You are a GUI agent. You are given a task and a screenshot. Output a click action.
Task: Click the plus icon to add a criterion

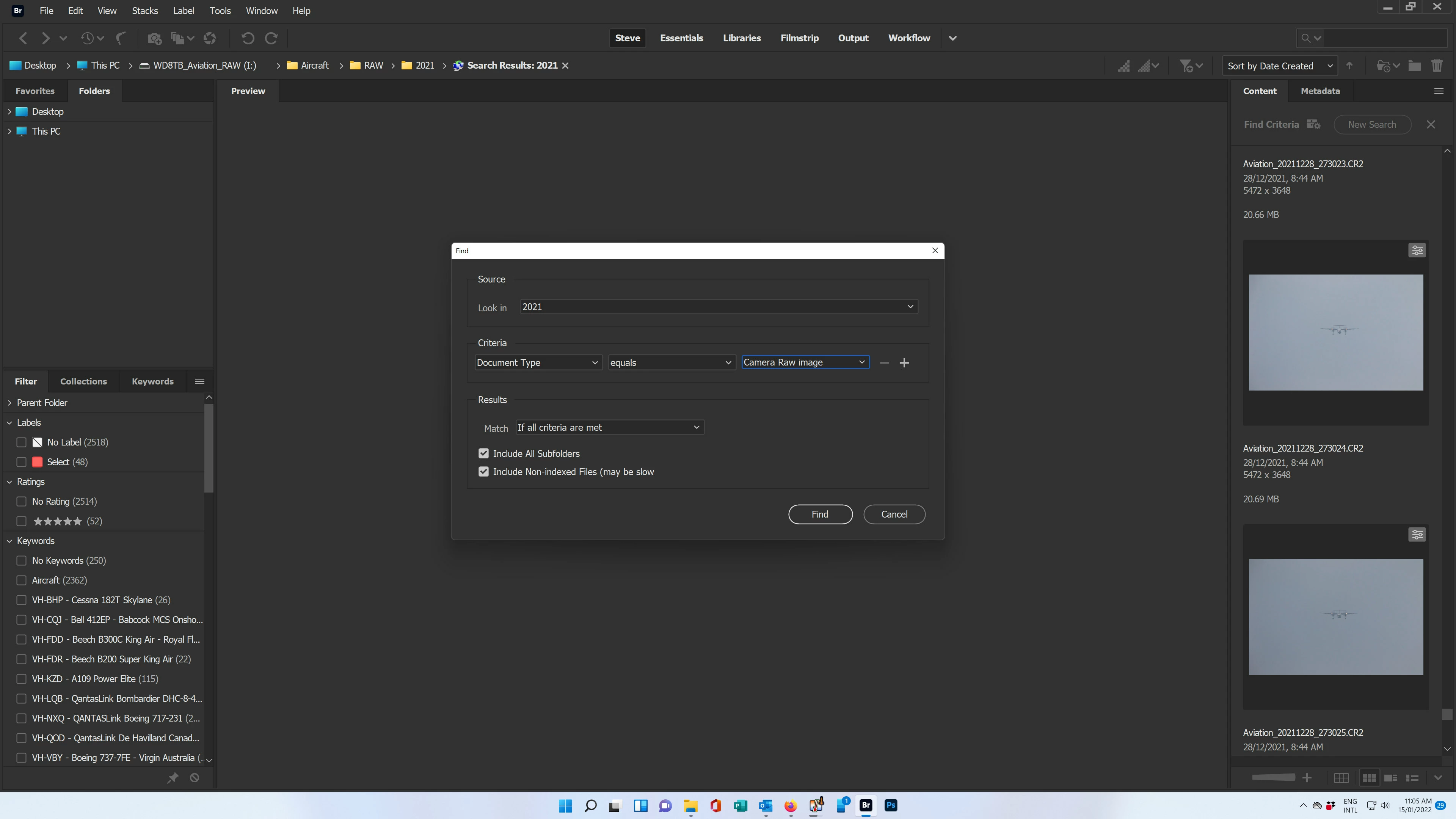[x=904, y=363]
